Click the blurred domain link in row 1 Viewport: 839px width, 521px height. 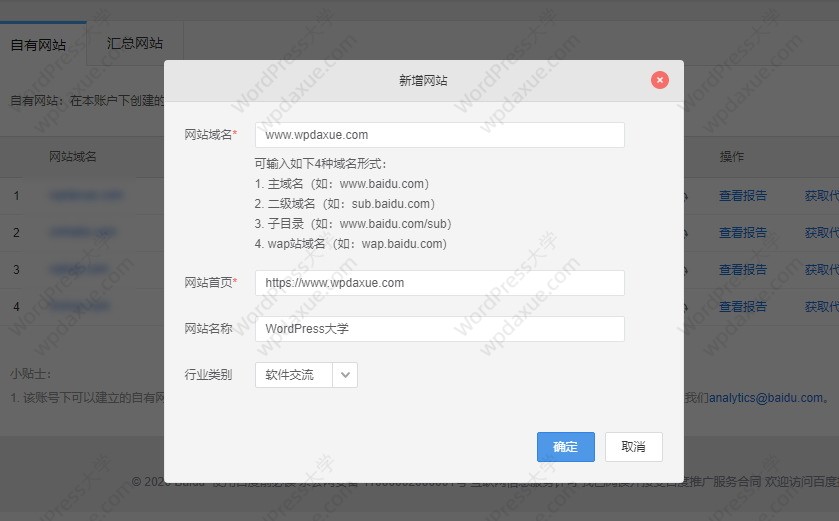[86, 196]
